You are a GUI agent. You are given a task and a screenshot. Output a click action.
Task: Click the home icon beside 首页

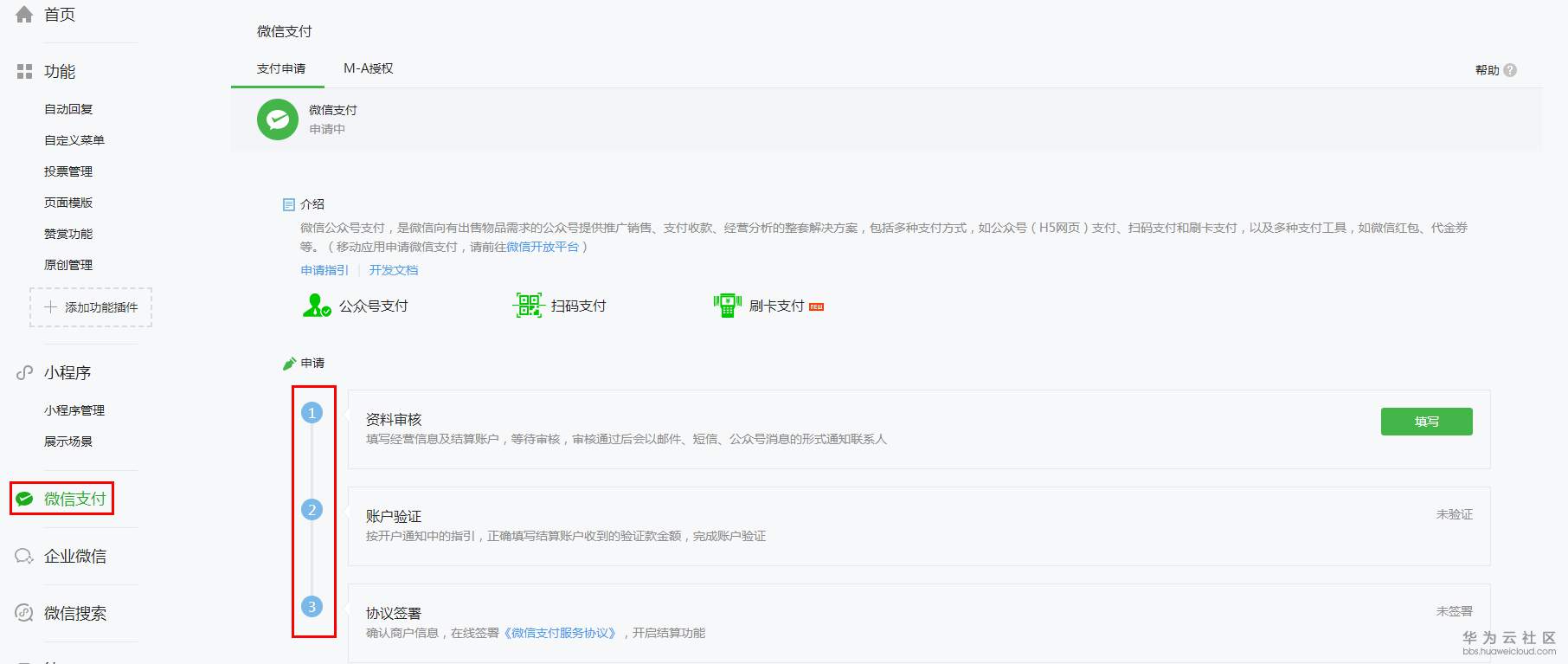[x=24, y=14]
